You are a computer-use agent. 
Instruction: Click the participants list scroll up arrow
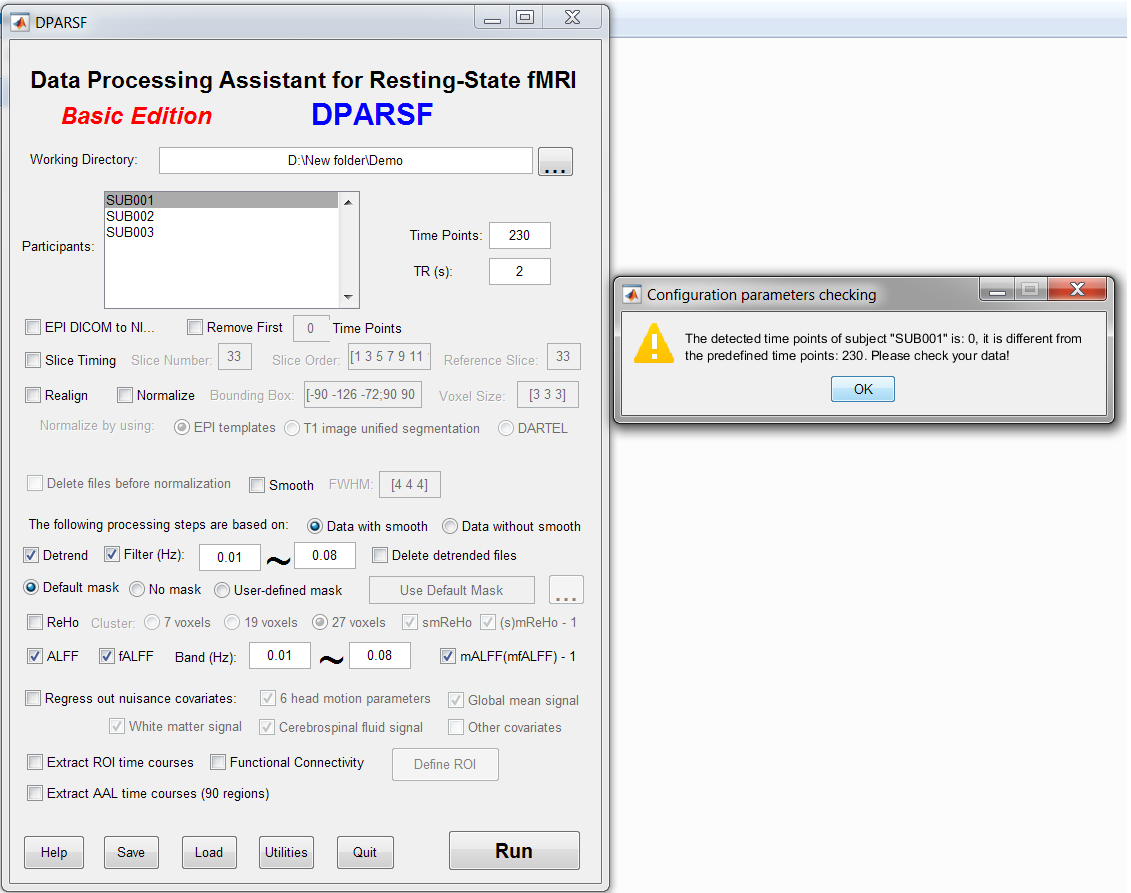pos(348,202)
